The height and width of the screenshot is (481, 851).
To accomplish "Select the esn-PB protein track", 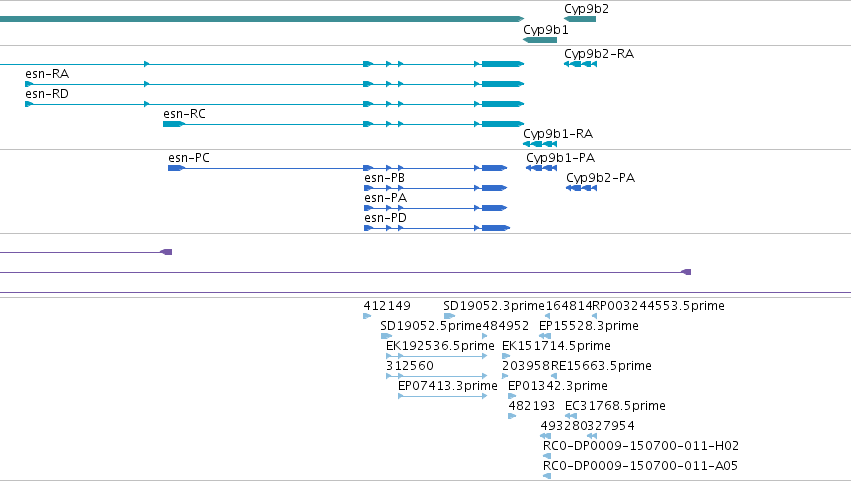I will tap(435, 188).
